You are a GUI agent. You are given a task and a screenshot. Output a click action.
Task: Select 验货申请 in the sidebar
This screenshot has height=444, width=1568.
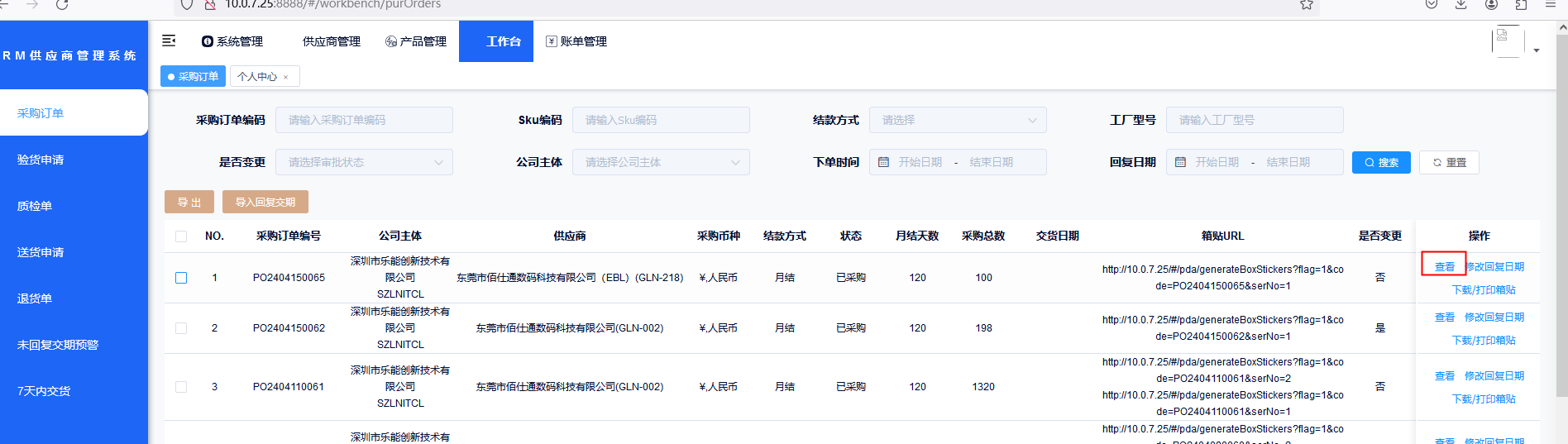(41, 160)
